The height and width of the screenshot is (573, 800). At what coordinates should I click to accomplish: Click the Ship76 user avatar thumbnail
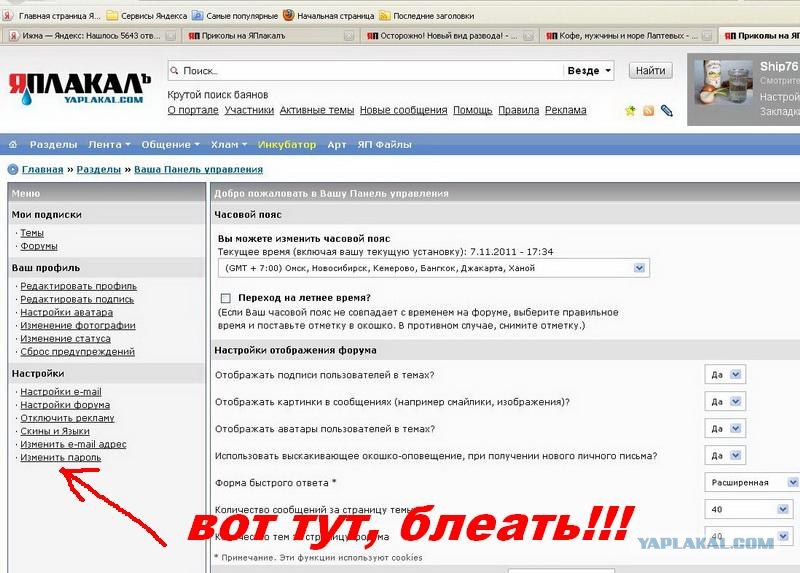(x=723, y=83)
